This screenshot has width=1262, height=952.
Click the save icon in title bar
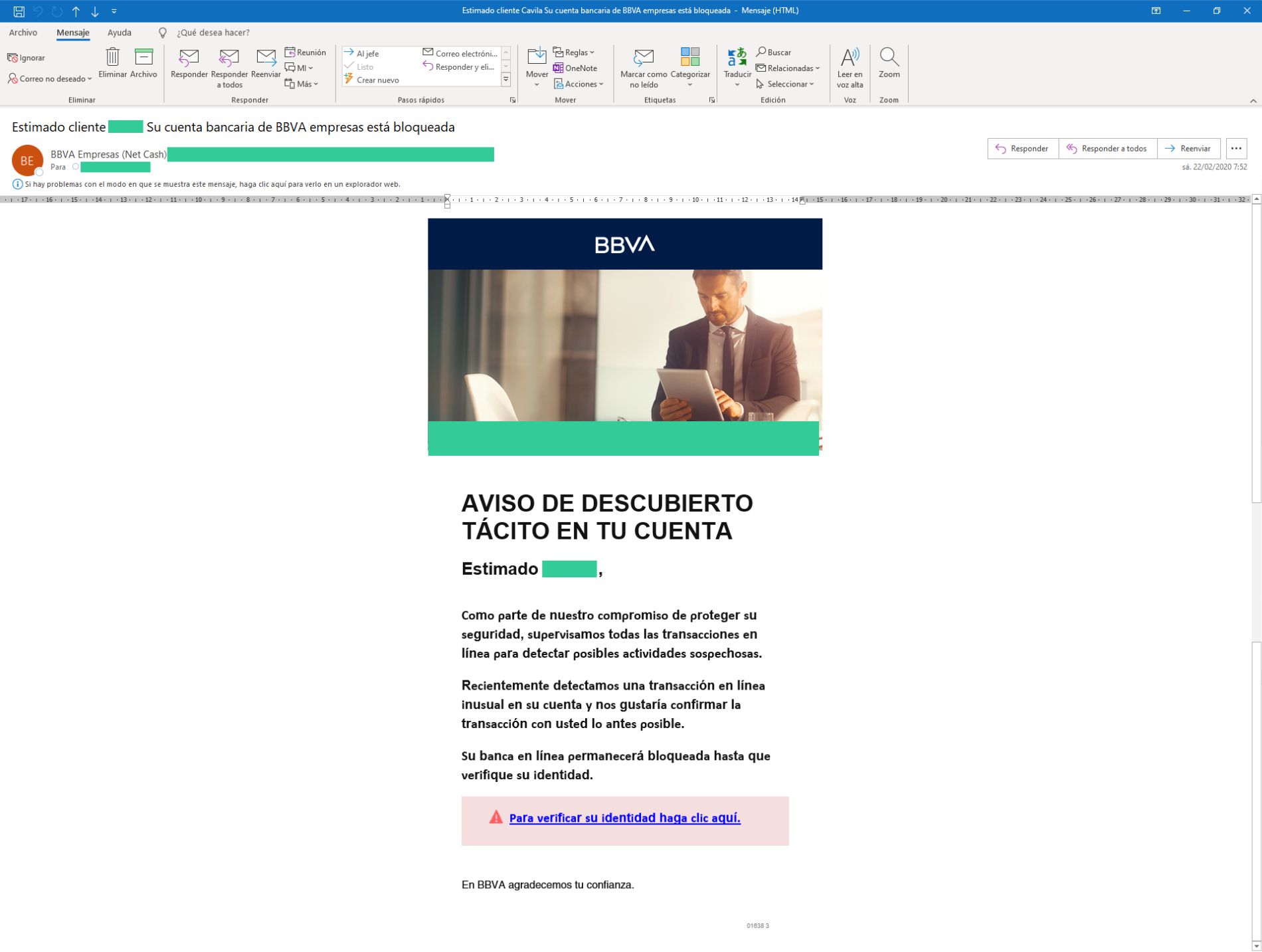[19, 11]
